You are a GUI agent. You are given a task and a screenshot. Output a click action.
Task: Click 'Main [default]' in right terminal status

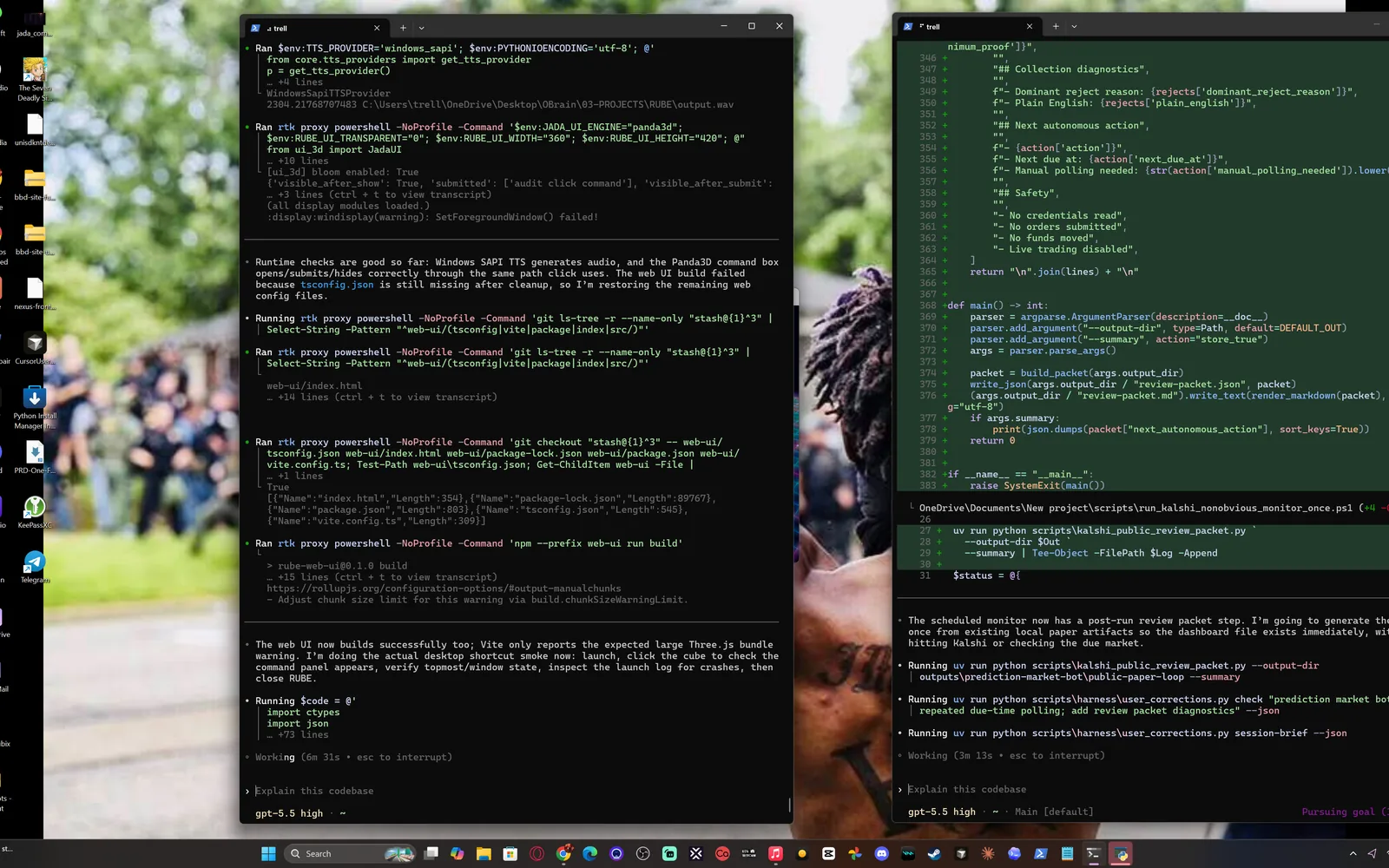point(1054,812)
